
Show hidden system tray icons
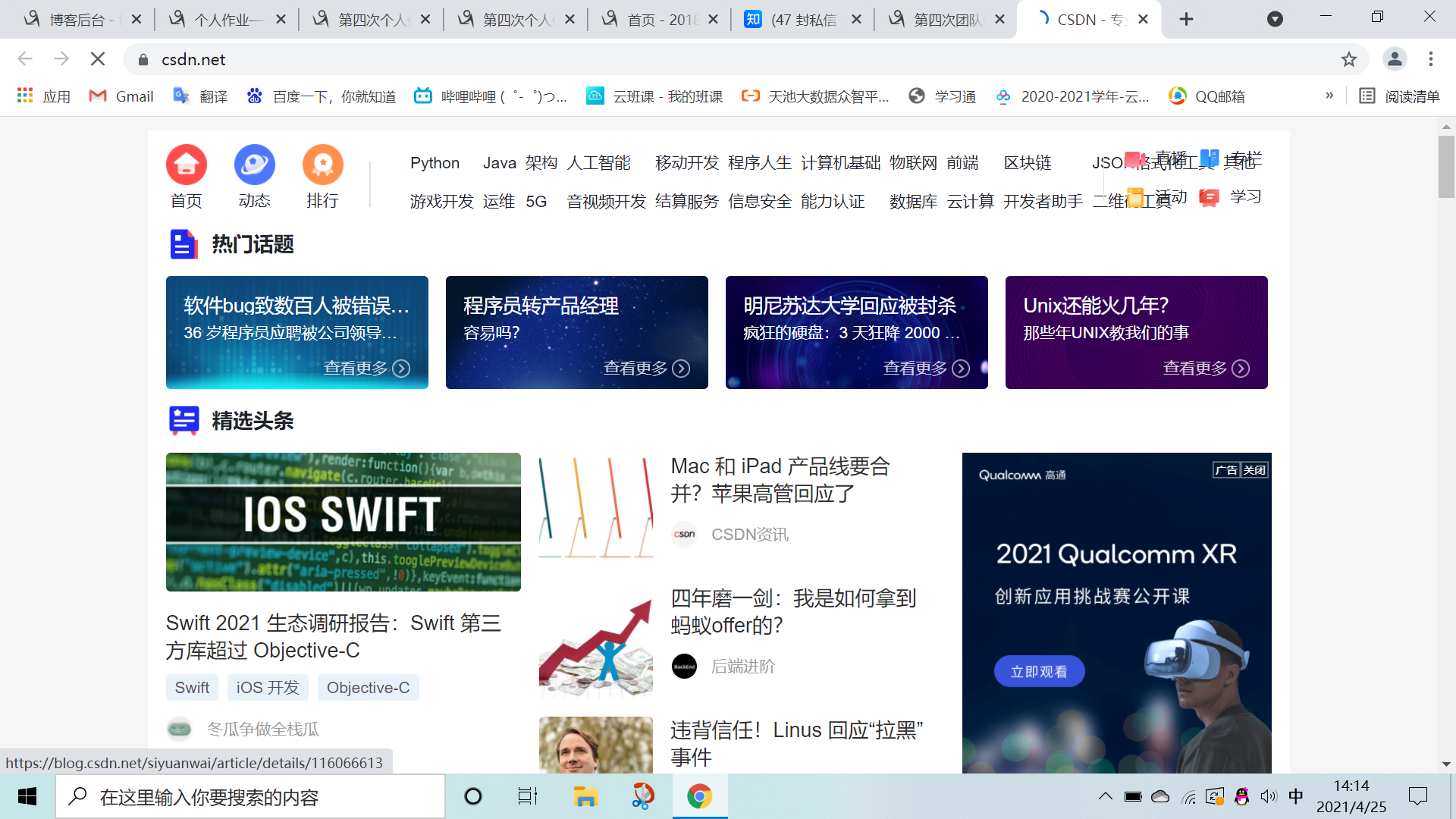pyautogui.click(x=1105, y=796)
